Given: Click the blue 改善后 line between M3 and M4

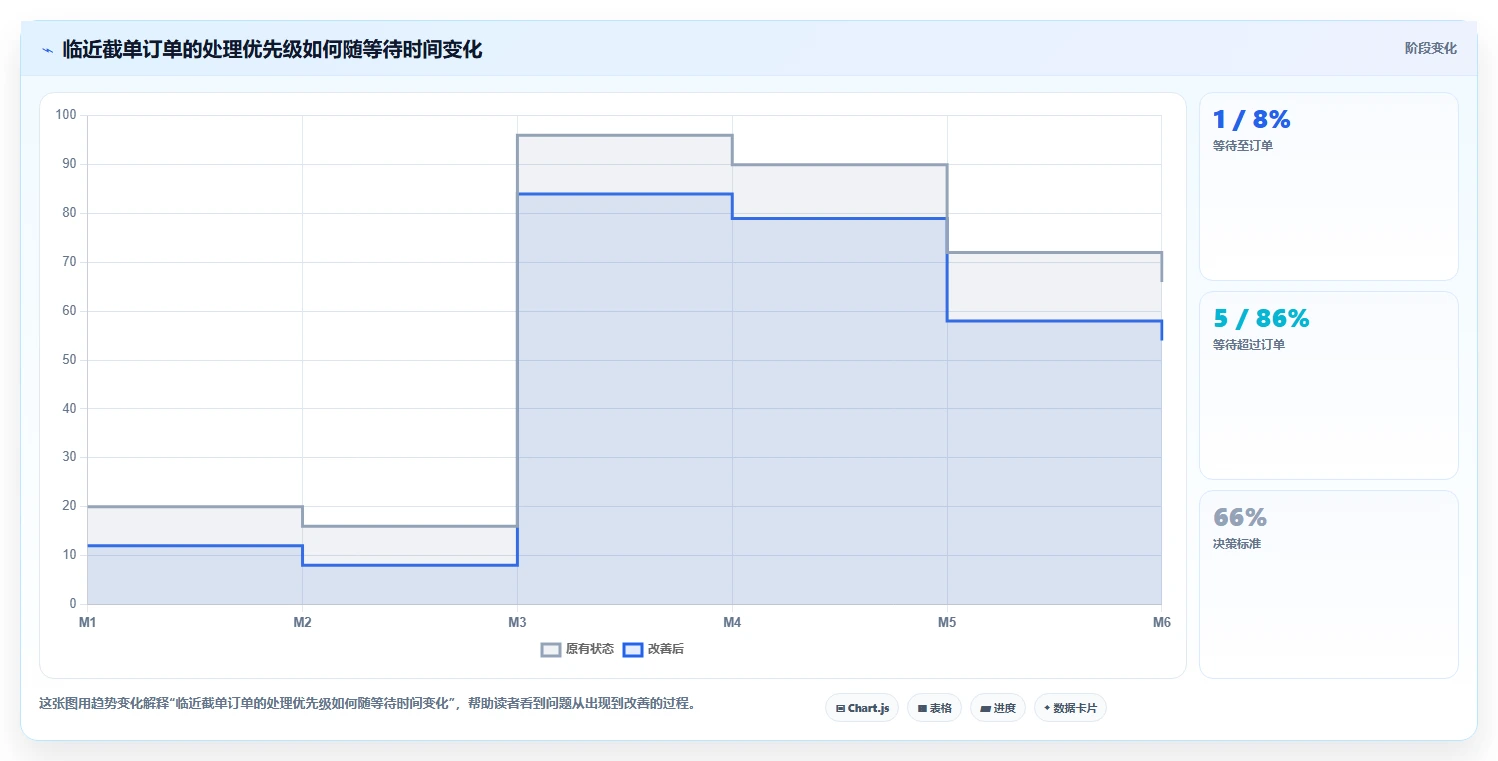Looking at the screenshot, I should pos(624,194).
